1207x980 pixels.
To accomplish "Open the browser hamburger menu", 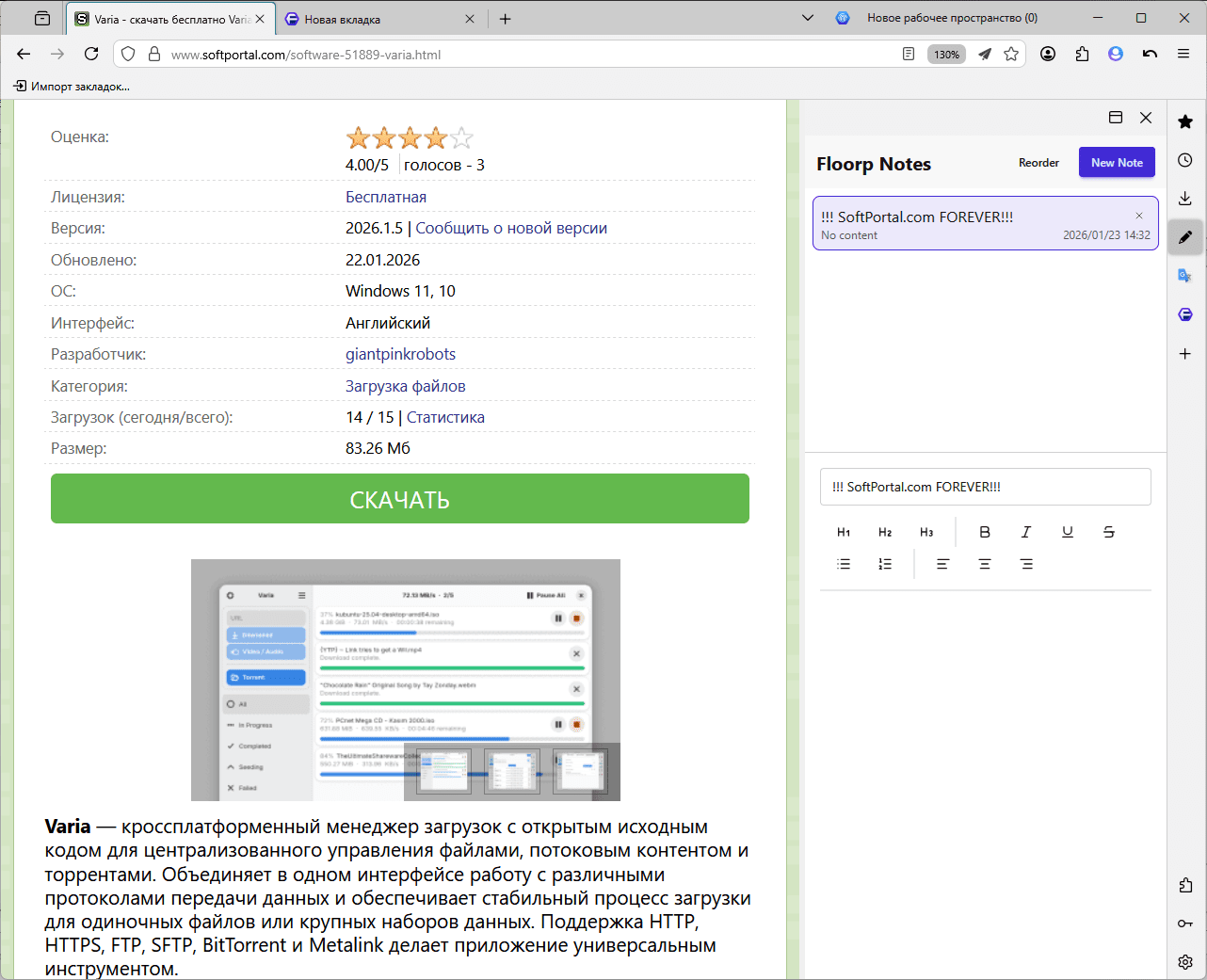I will (x=1183, y=55).
